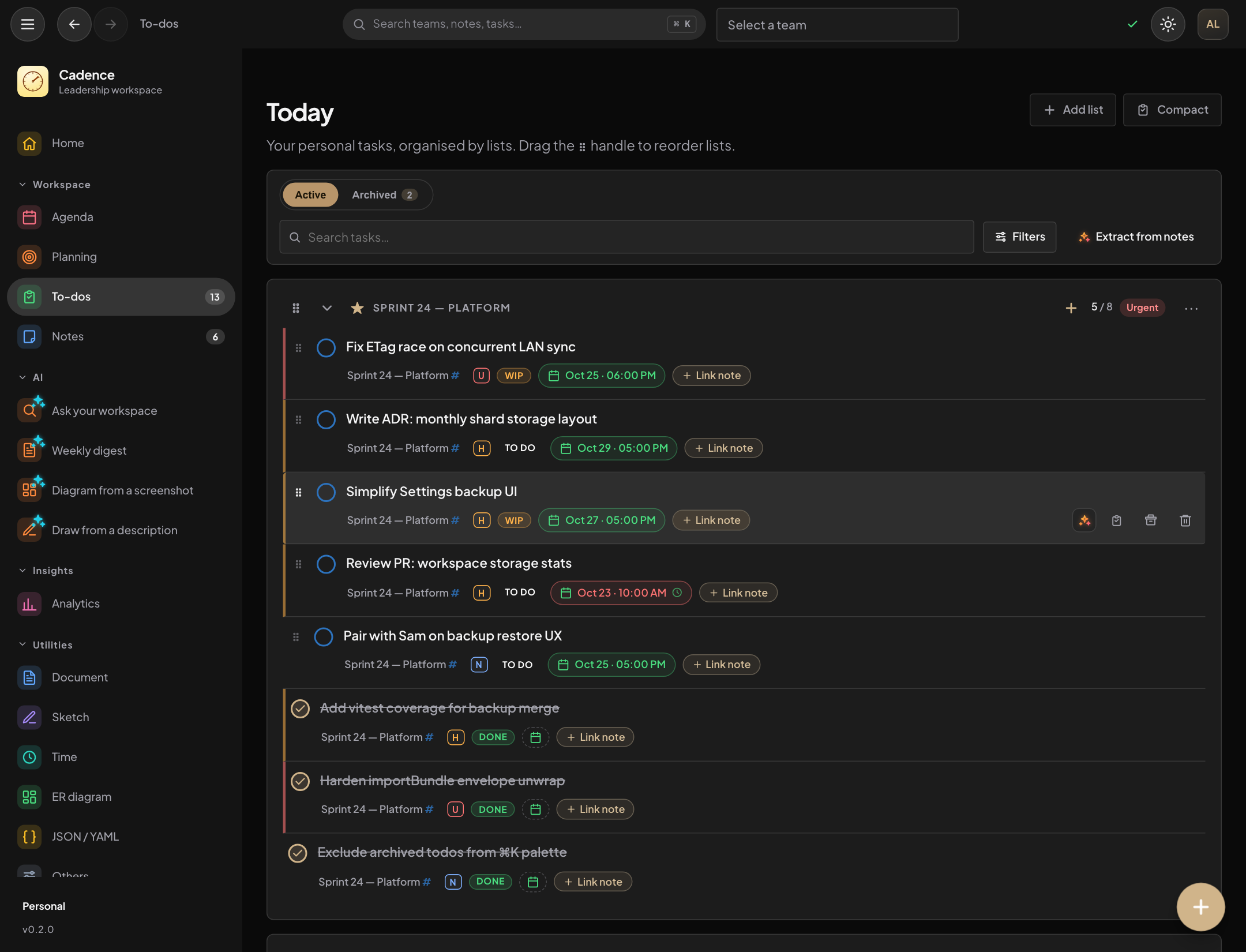Delete the Simplify Settings backup UI task
This screenshot has width=1246, height=952.
coord(1185,520)
